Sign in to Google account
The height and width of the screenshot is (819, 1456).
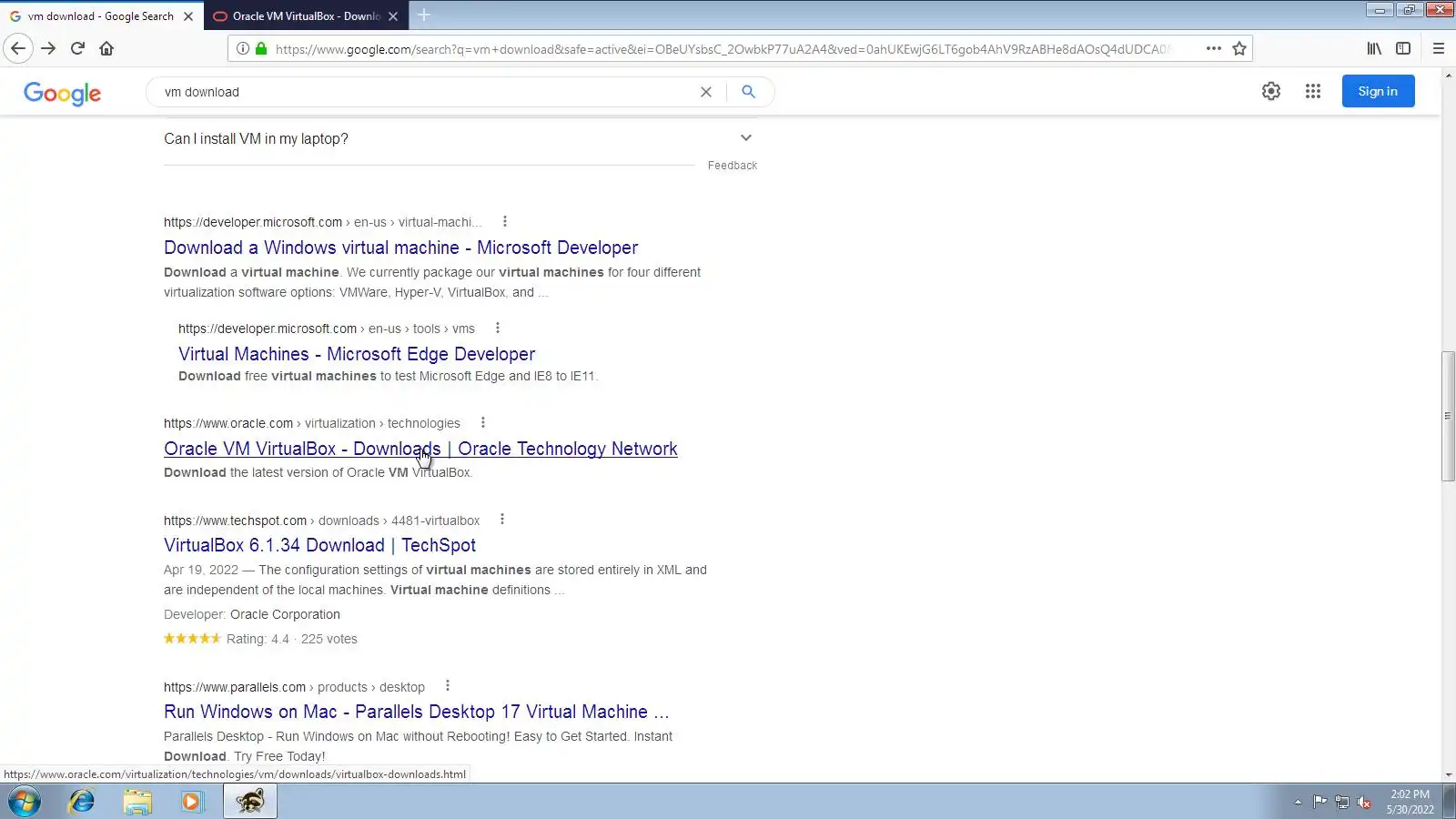pyautogui.click(x=1378, y=91)
